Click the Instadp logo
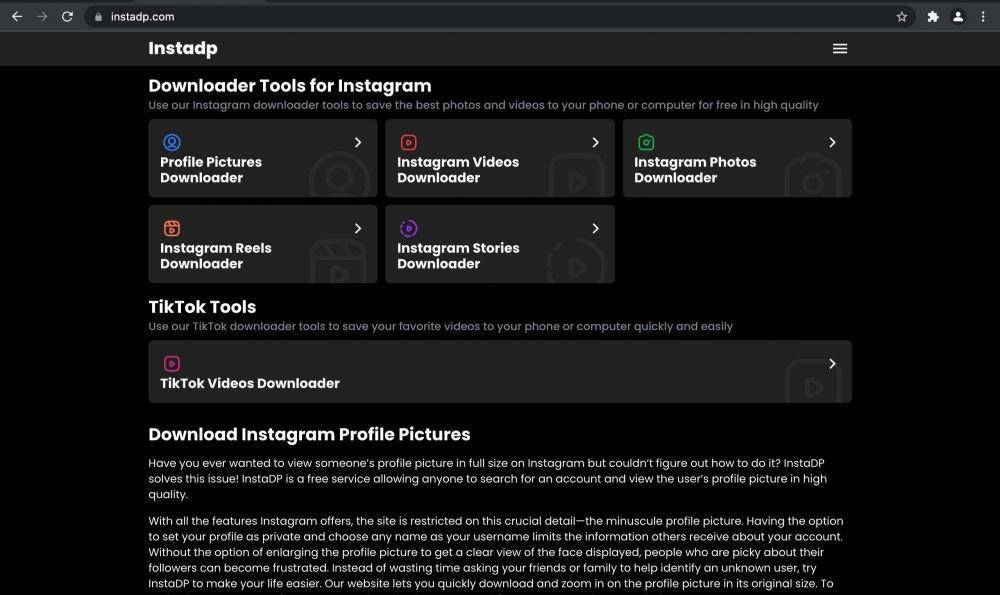 (183, 48)
